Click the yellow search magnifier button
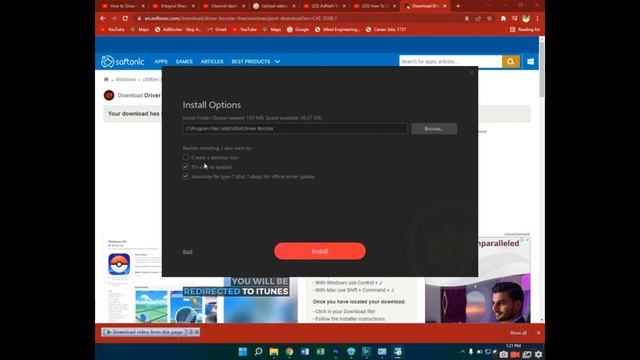Viewport: 640px width, 360px height. point(511,61)
